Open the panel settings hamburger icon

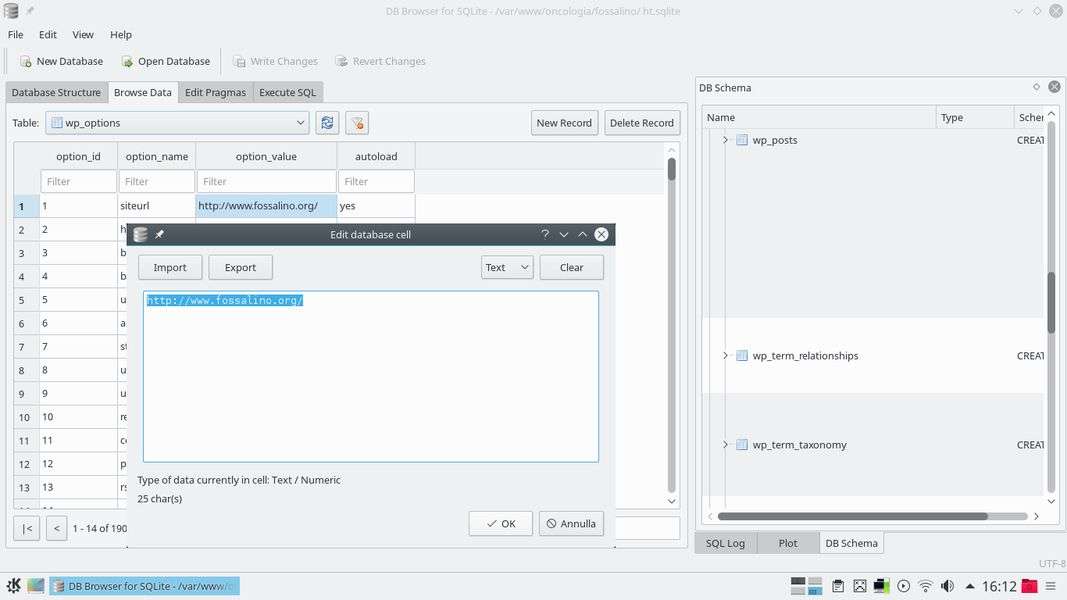pyautogui.click(x=1051, y=586)
